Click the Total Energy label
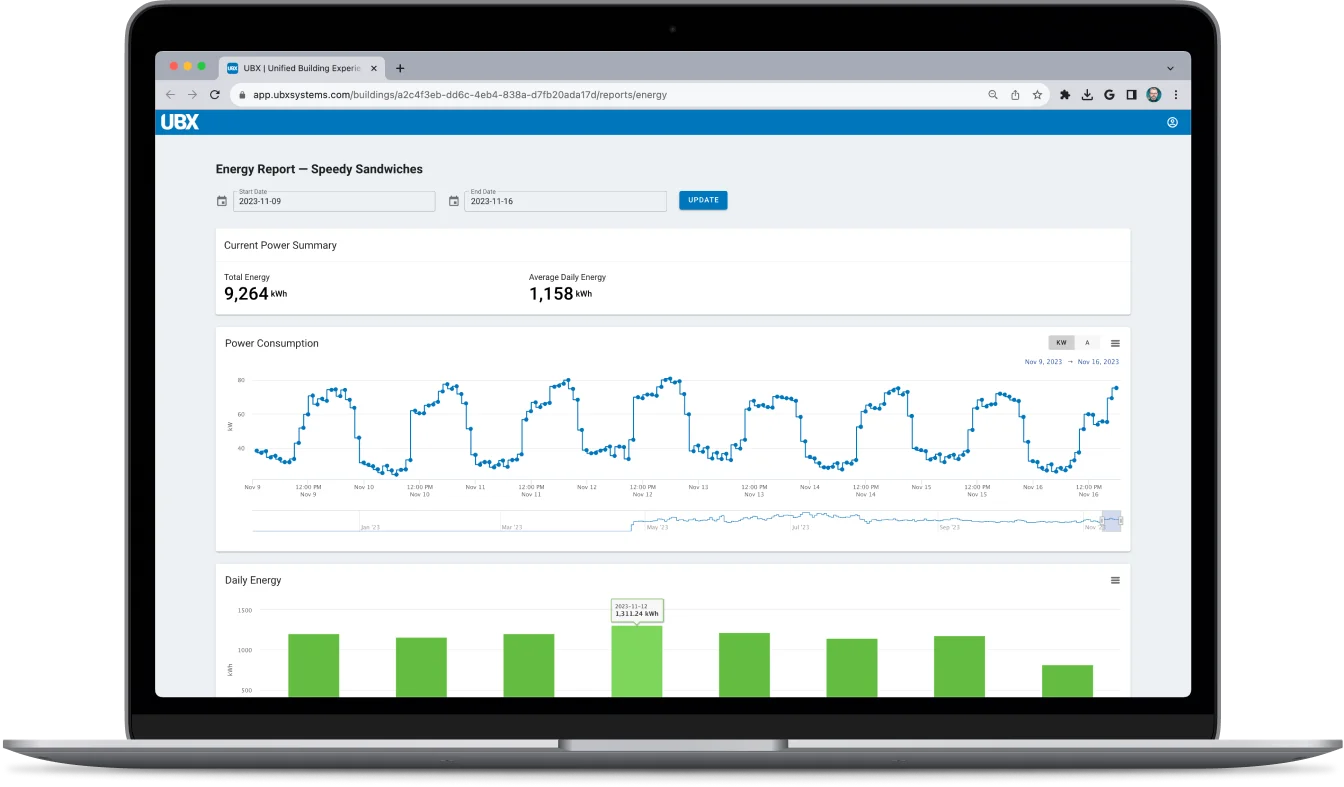This screenshot has width=1344, height=787. pos(247,277)
